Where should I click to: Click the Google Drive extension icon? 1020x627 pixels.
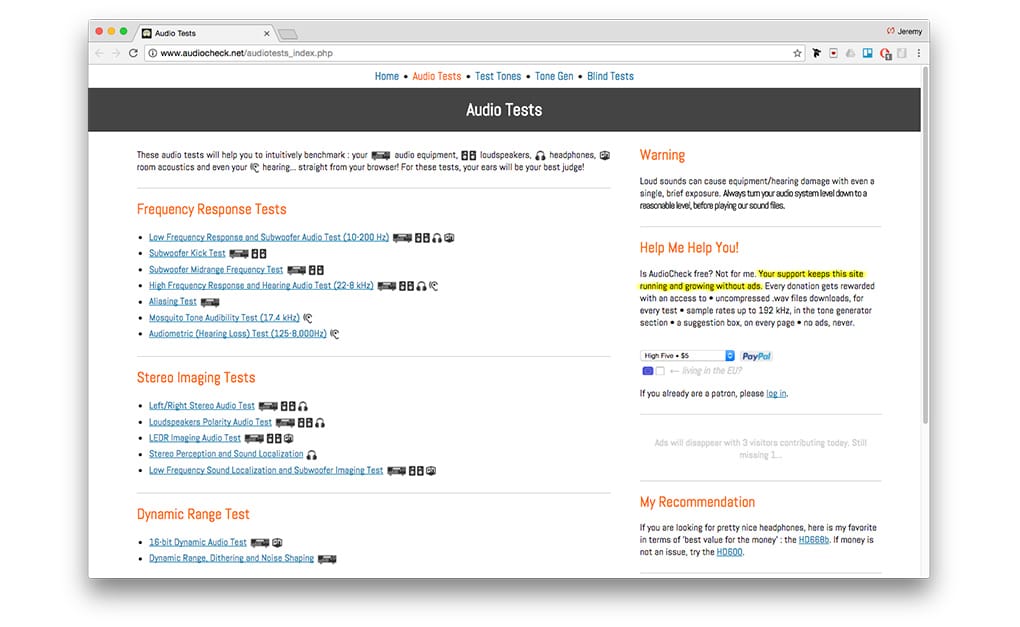850,53
